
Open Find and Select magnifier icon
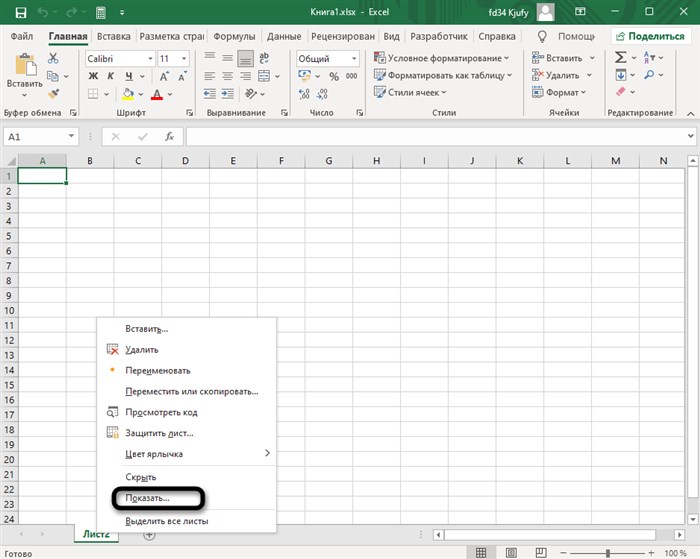pyautogui.click(x=649, y=75)
